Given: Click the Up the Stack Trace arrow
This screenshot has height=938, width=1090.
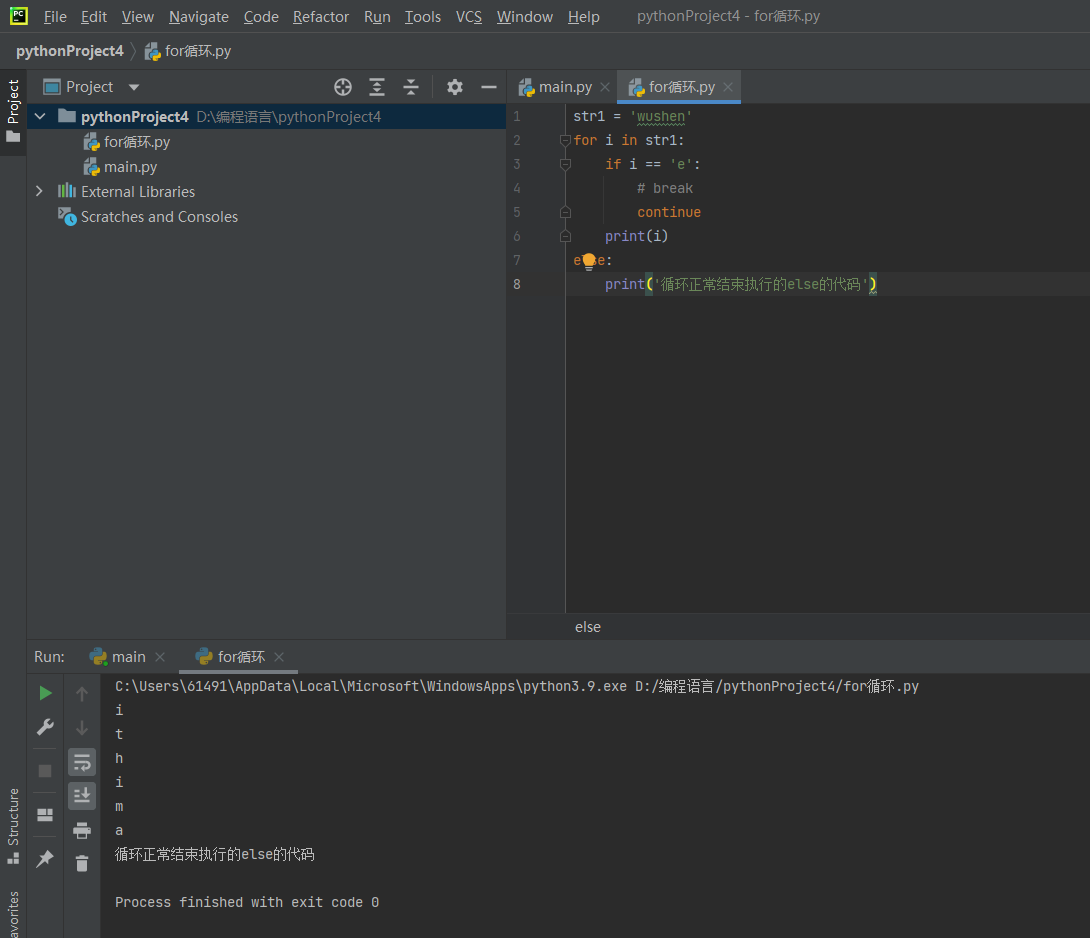Looking at the screenshot, I should point(82,694).
